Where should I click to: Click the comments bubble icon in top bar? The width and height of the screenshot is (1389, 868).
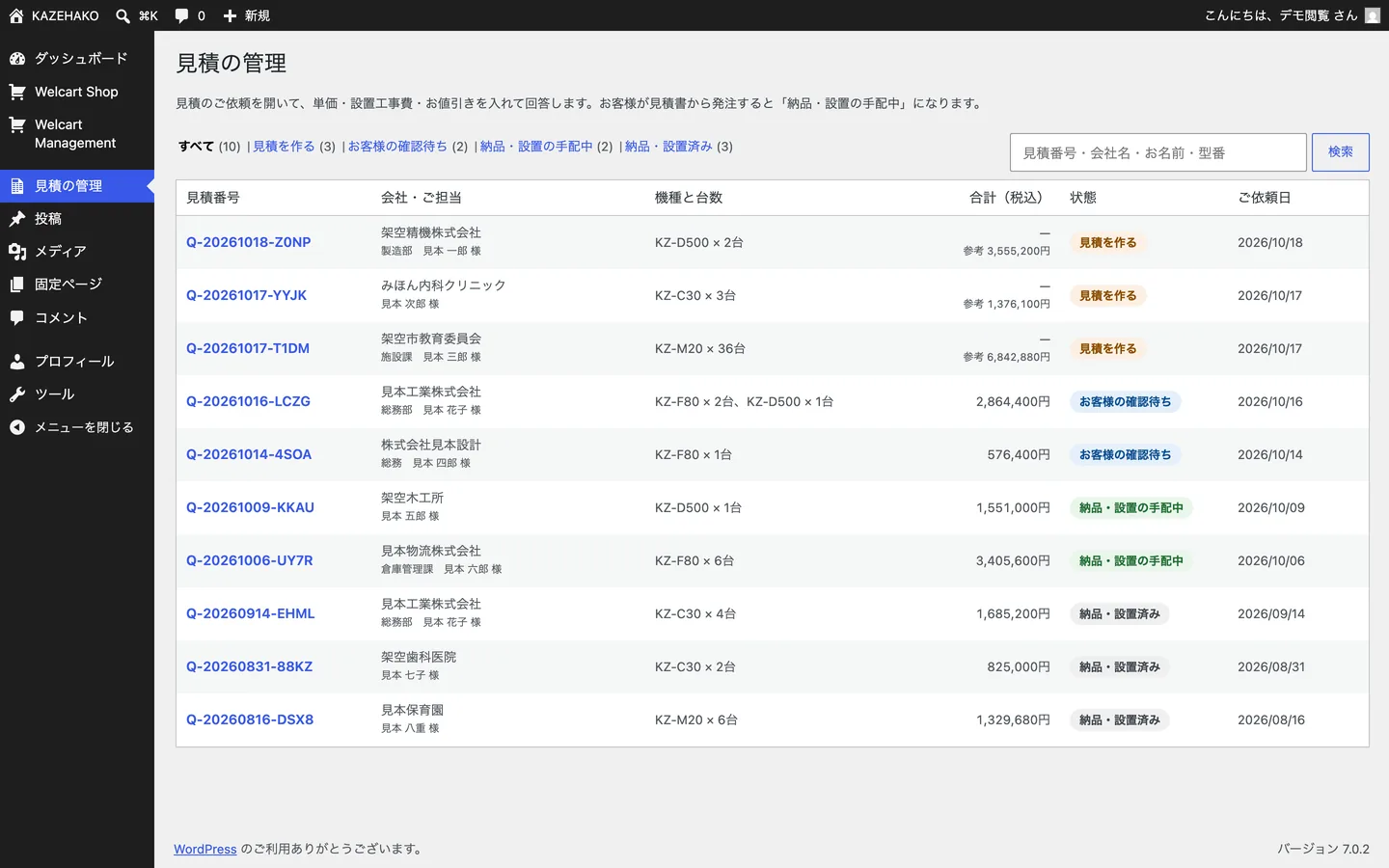181,15
